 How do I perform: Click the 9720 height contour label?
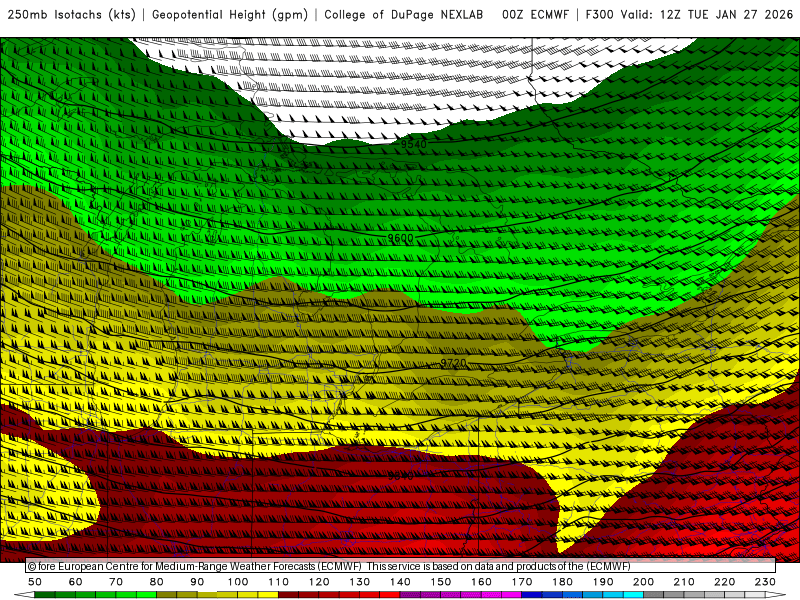(x=453, y=363)
